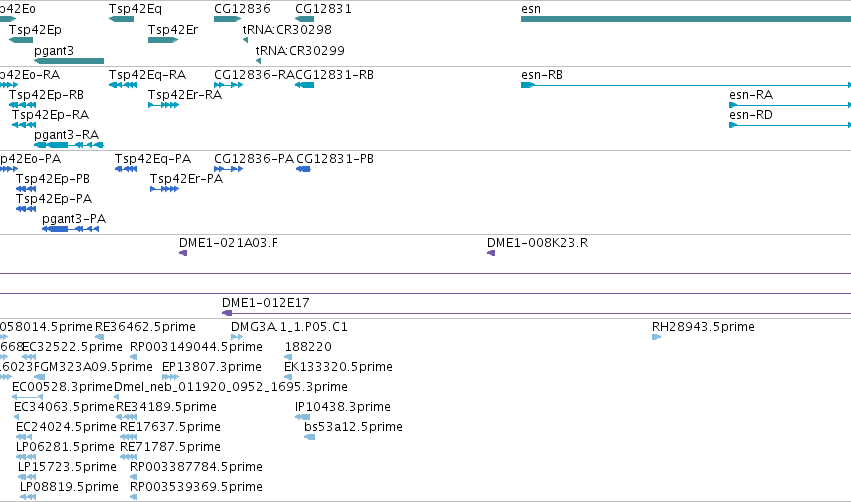Click the pgant3 gene bar
This screenshot has width=851, height=502.
coord(69,61)
